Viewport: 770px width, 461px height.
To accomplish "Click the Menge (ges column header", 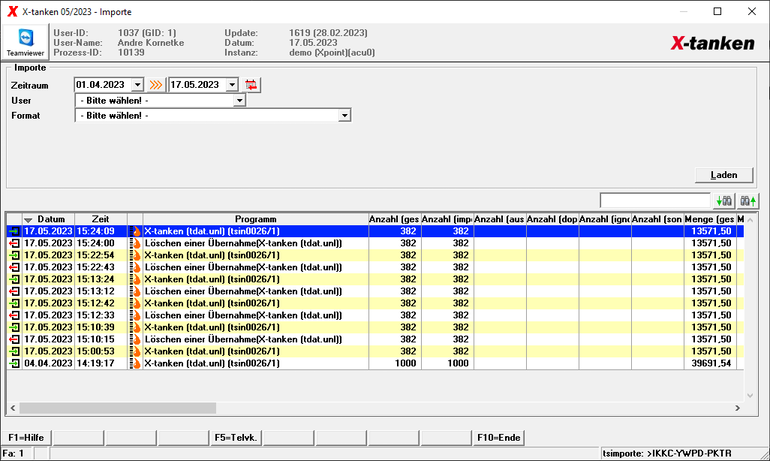I will point(710,219).
